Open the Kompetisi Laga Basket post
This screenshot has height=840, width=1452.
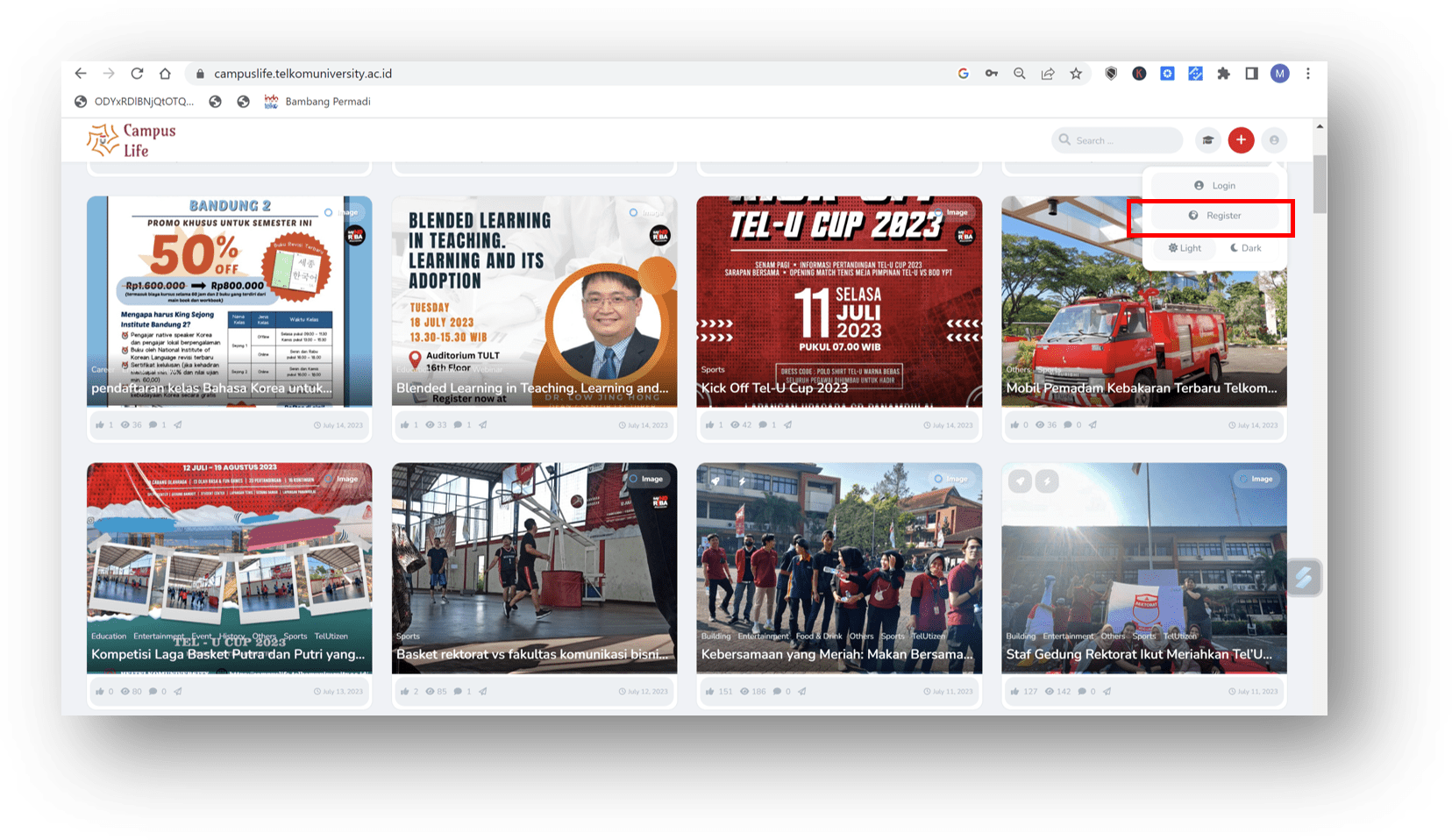pyautogui.click(x=228, y=654)
